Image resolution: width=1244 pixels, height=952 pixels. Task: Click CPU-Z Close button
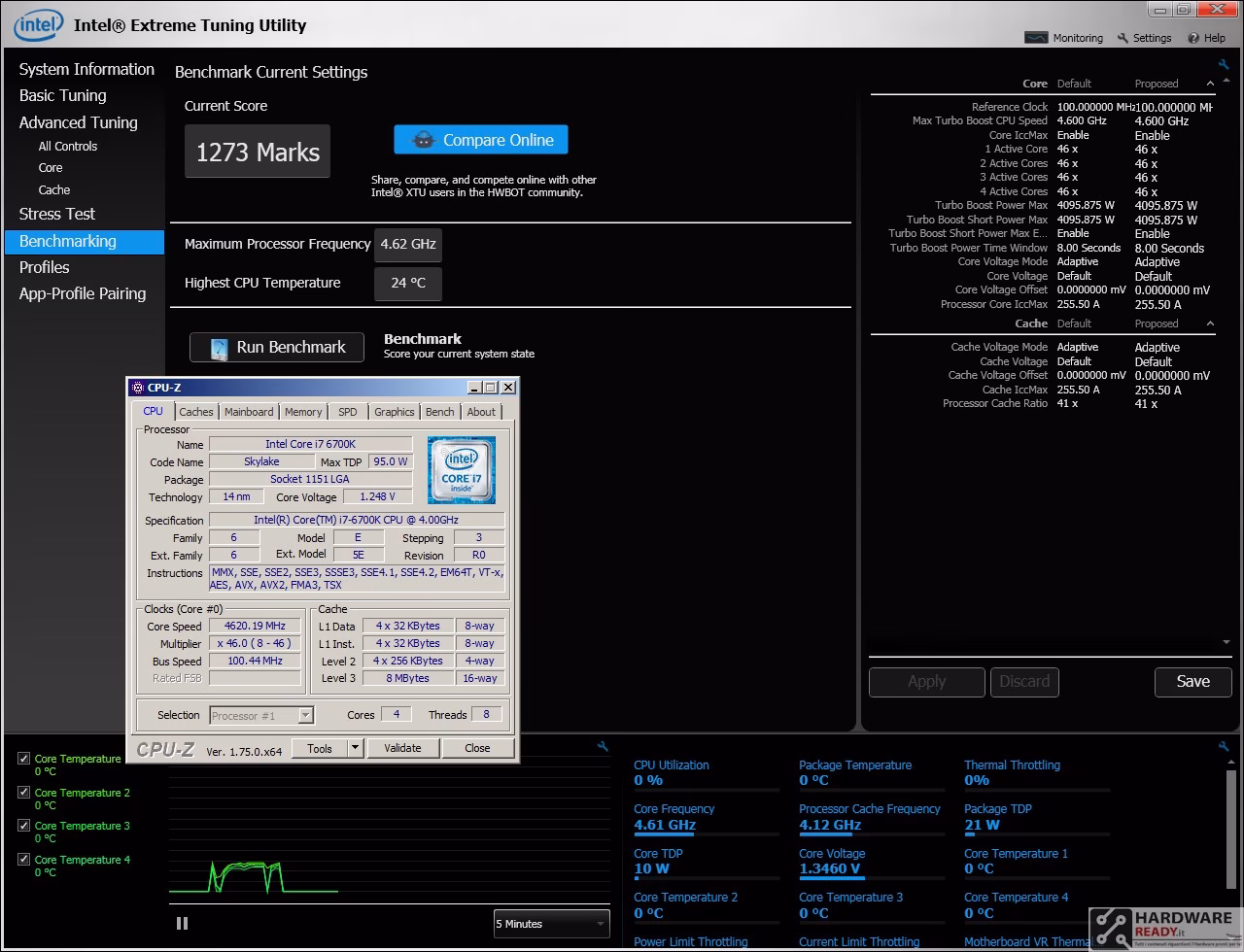point(477,748)
